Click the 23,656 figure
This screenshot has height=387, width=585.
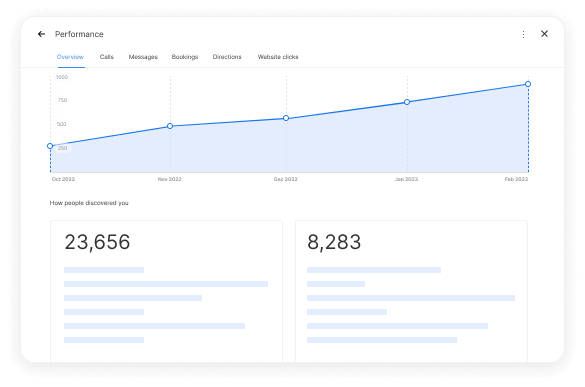click(97, 242)
